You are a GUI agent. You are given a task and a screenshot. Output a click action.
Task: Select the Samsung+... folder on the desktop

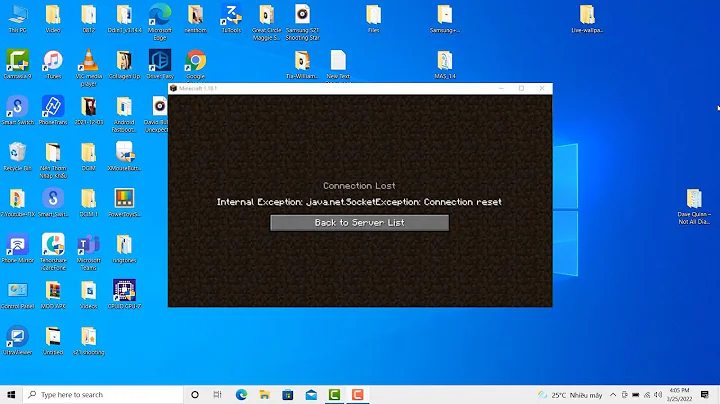[444, 19]
